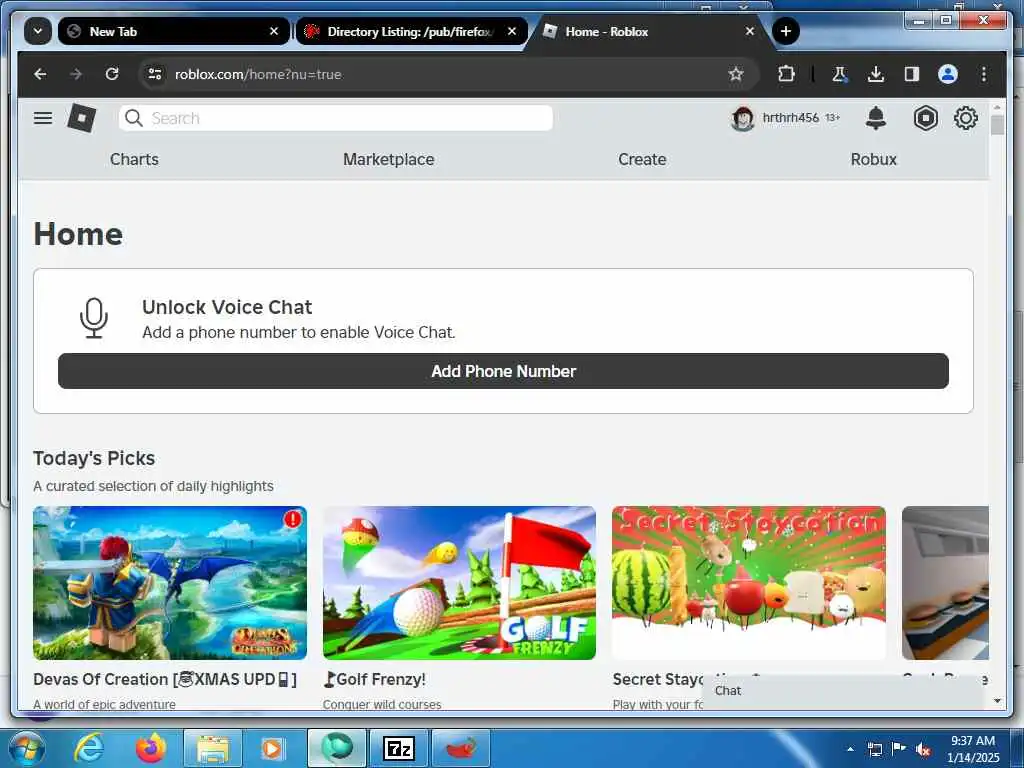
Task: Switch to the New Tab tab
Action: pyautogui.click(x=173, y=31)
